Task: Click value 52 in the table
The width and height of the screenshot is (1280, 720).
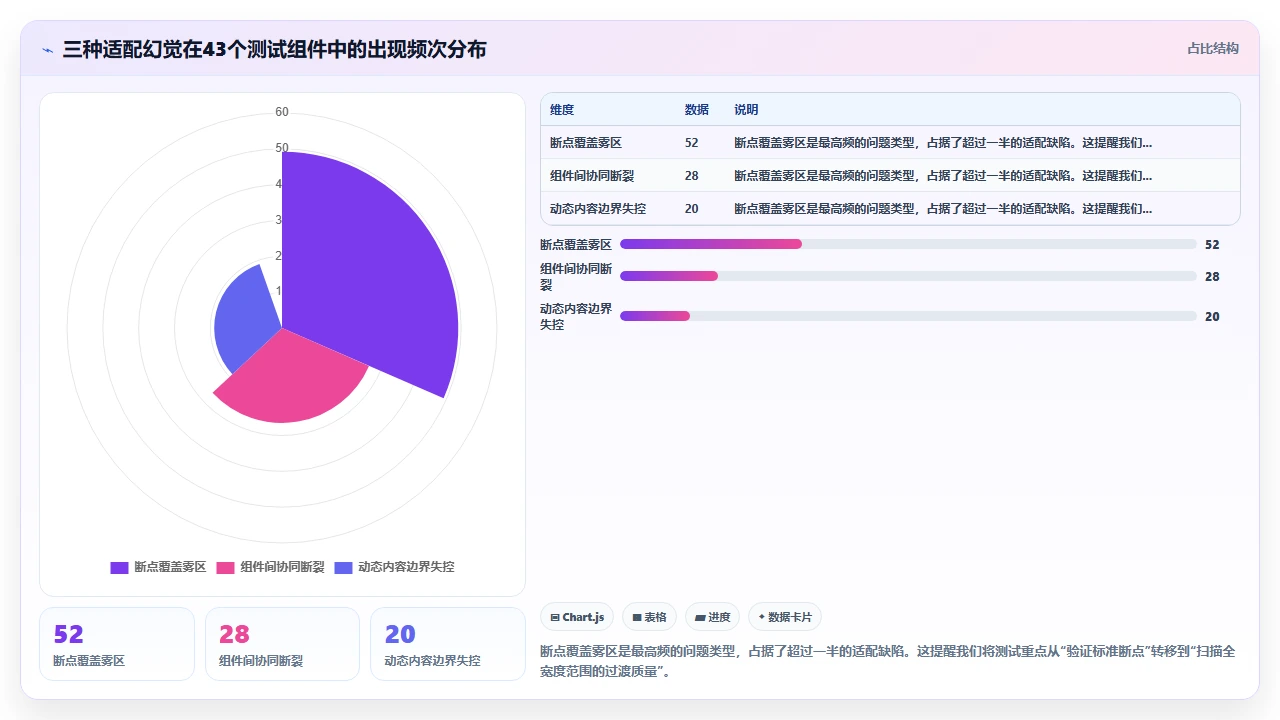Action: tap(692, 143)
